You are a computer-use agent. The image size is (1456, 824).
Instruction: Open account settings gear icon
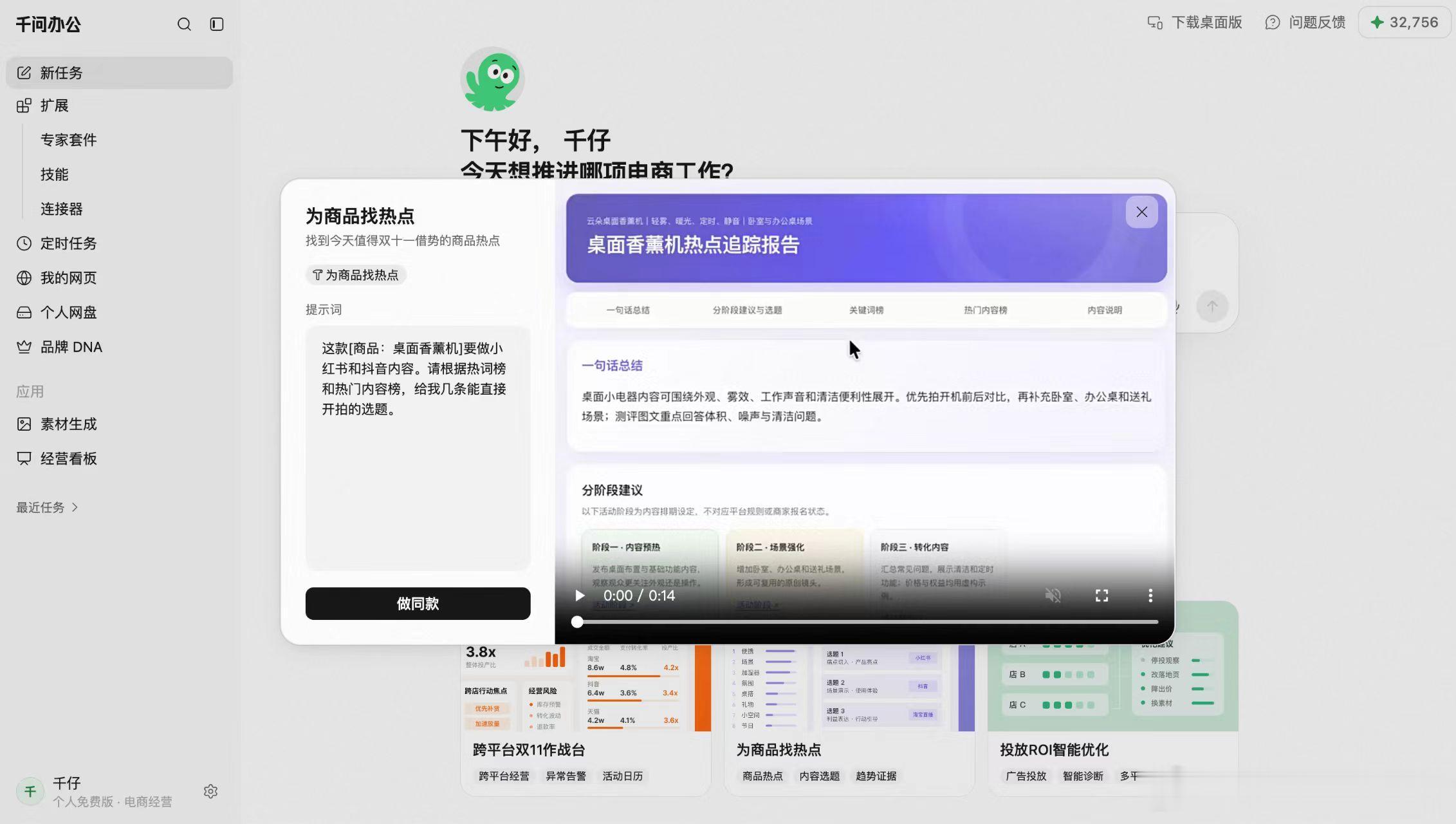tap(210, 791)
